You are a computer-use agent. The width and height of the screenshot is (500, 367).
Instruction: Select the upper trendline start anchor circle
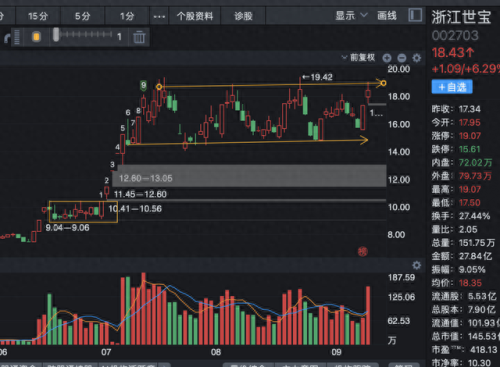click(x=159, y=87)
